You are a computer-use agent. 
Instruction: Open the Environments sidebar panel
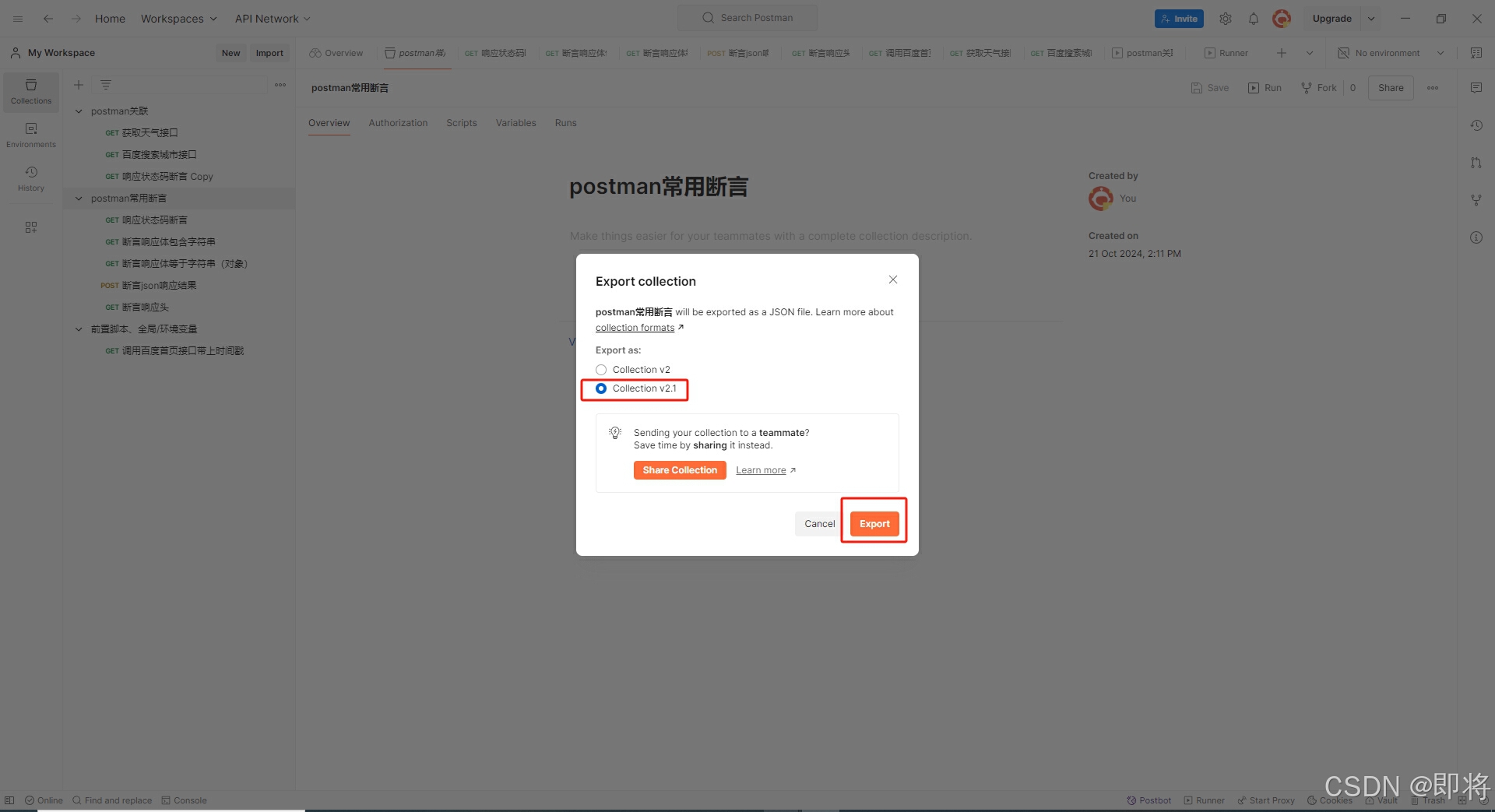[31, 135]
